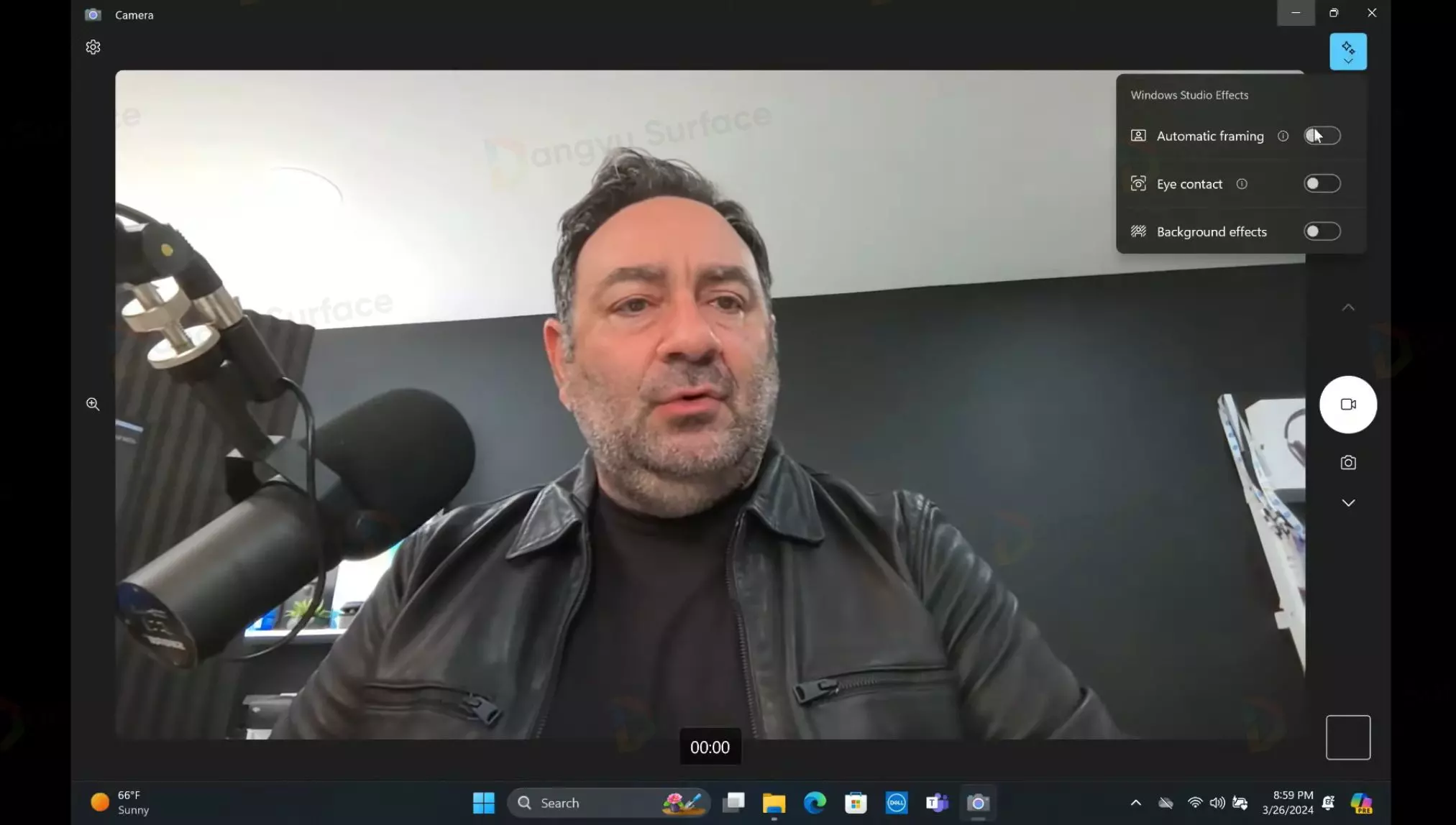Open Eye contact info tooltip
Image resolution: width=1456 pixels, height=825 pixels.
tap(1242, 183)
